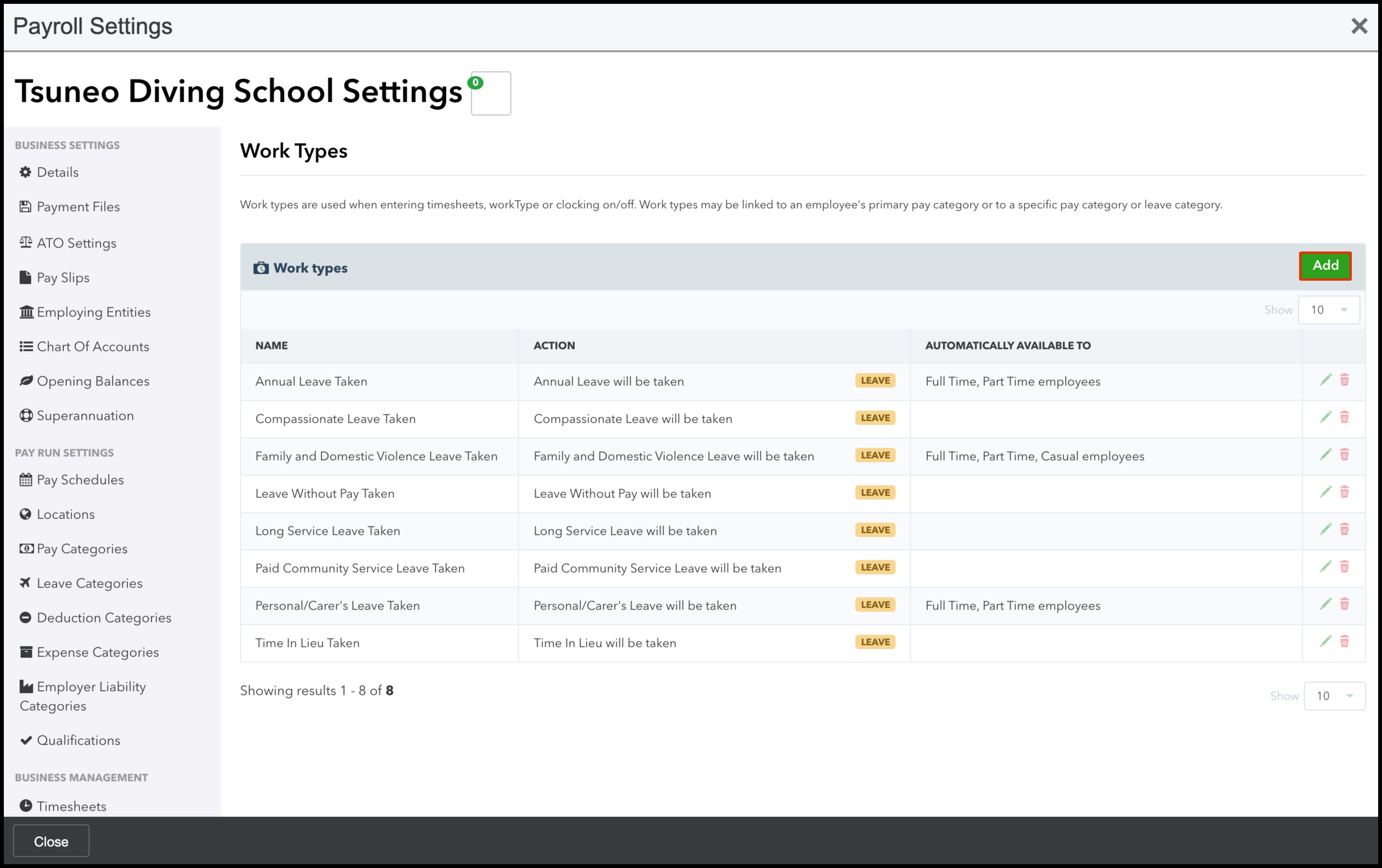Open the bottom Show 10 dropdown
The image size is (1382, 868).
click(x=1335, y=696)
